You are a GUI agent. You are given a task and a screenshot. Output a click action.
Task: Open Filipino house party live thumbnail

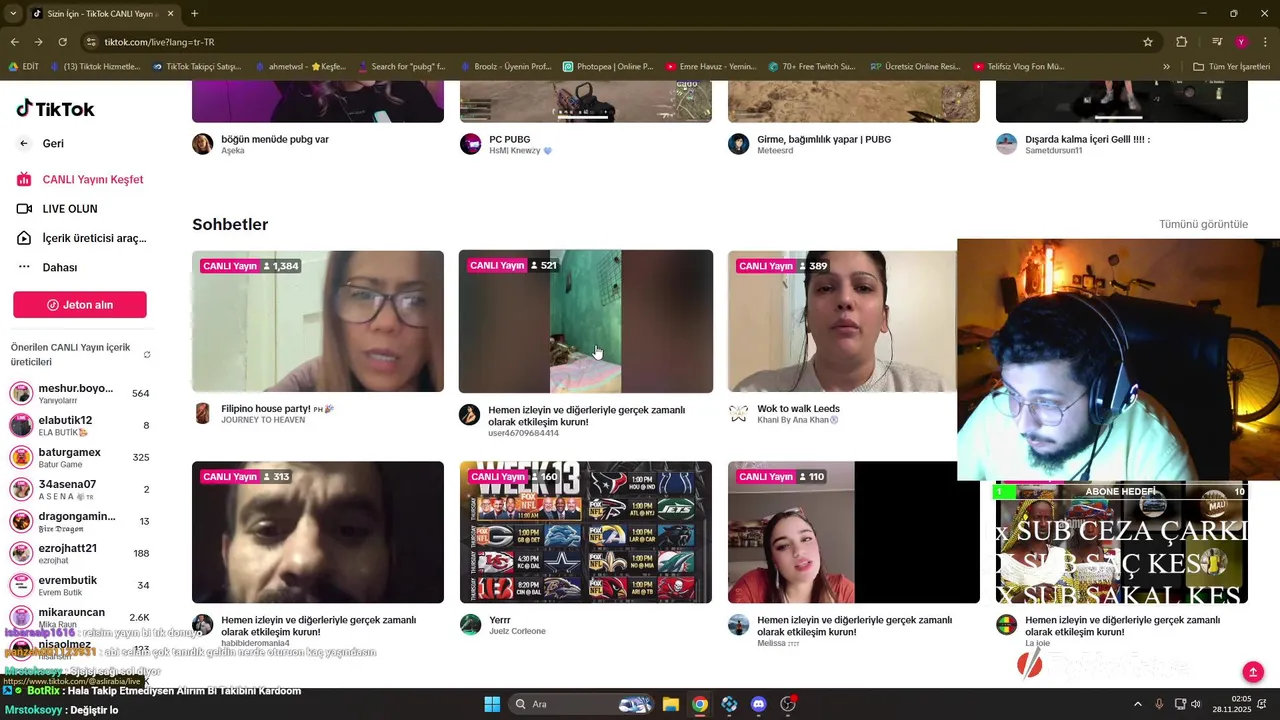coord(318,321)
